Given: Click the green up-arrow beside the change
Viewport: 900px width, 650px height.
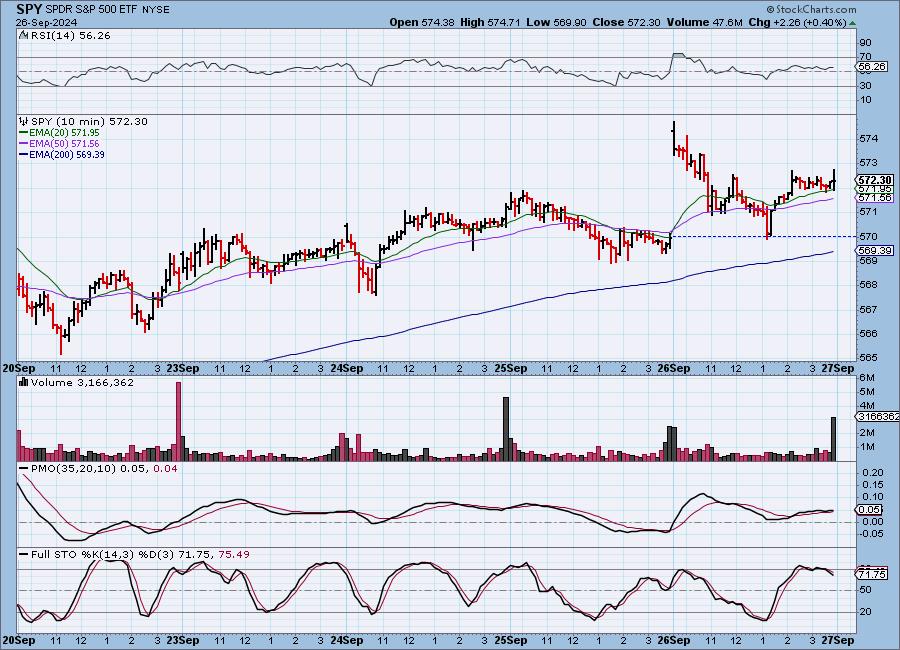Looking at the screenshot, I should click(852, 24).
